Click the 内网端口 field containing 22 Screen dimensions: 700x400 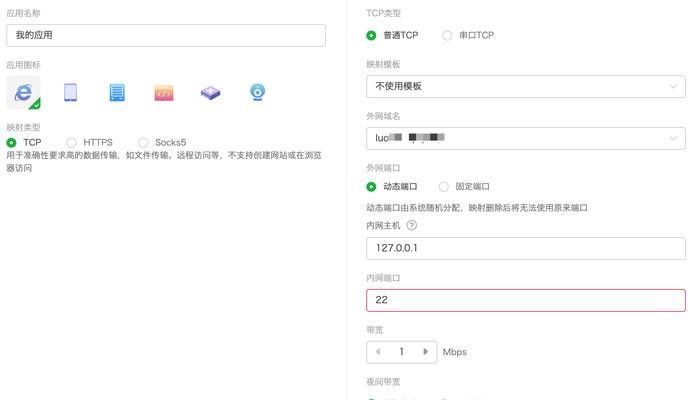pyautogui.click(x=526, y=300)
